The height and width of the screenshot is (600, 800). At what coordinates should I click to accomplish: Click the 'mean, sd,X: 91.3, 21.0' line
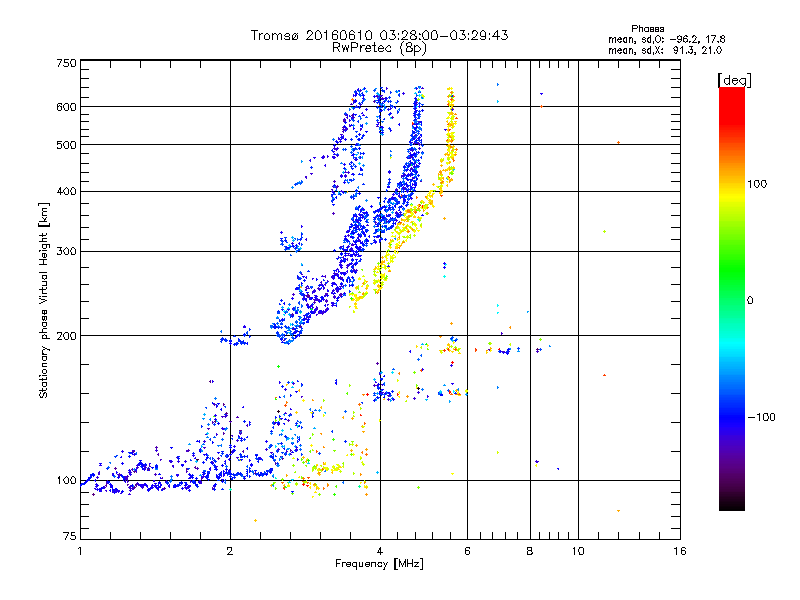pyautogui.click(x=665, y=50)
